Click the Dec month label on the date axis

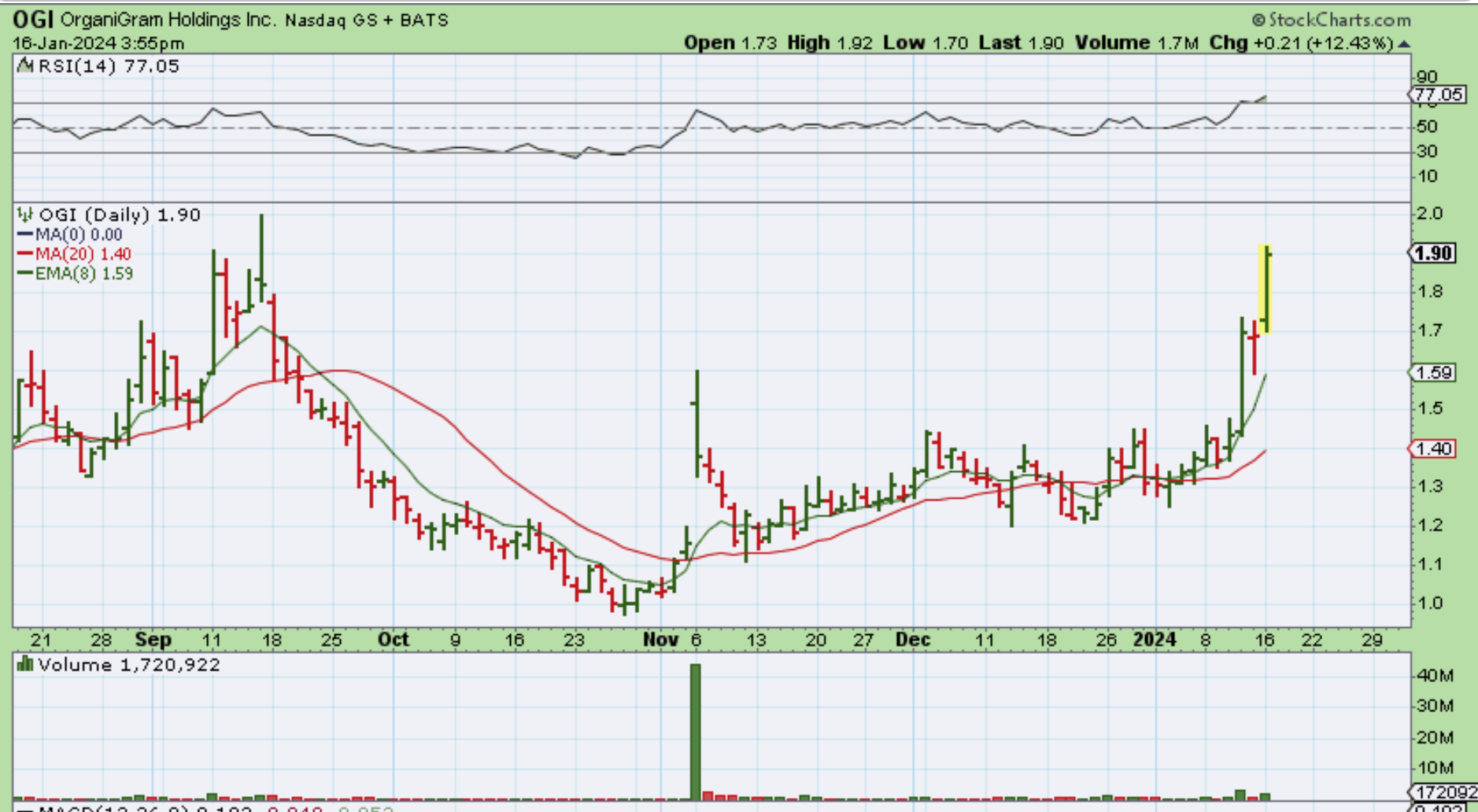click(913, 640)
